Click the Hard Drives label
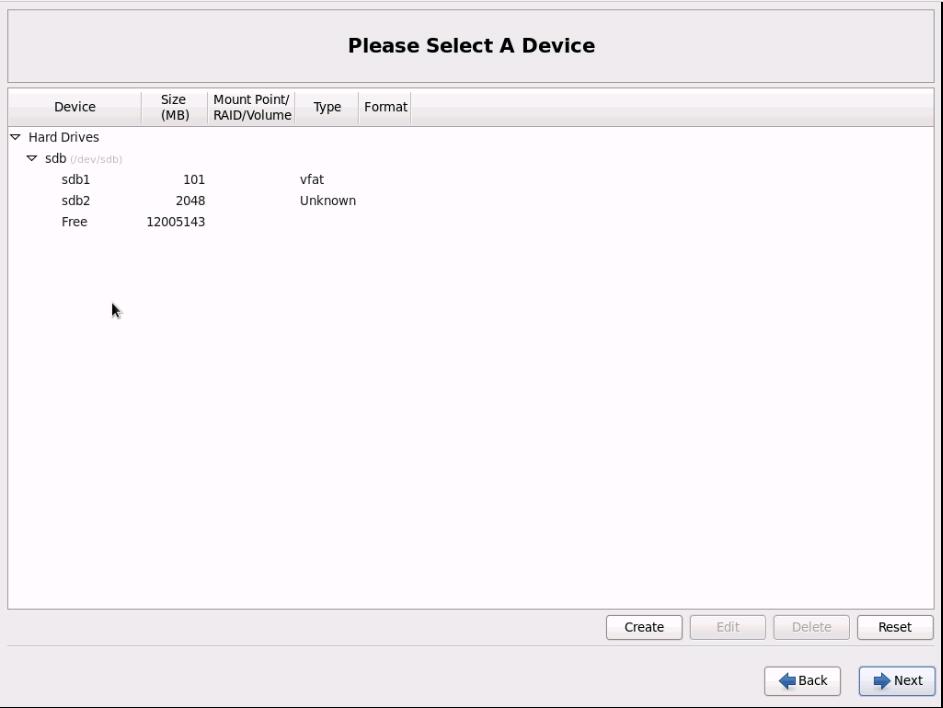The width and height of the screenshot is (943, 708). [x=64, y=137]
